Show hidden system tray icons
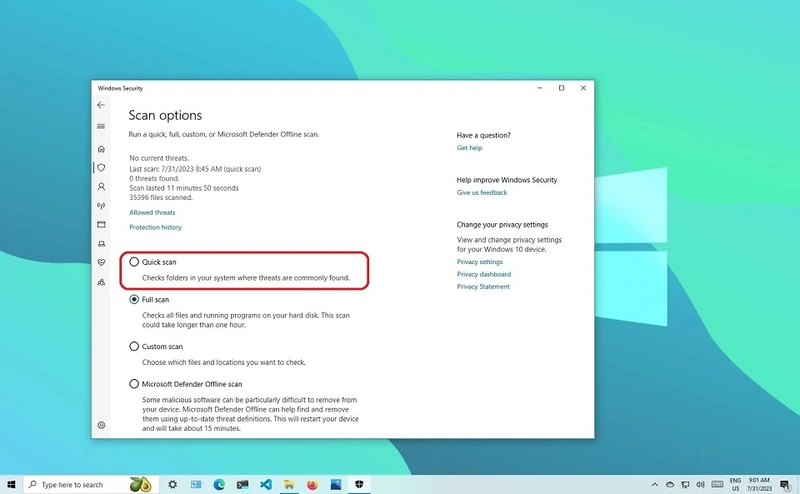800x494 pixels. point(655,484)
